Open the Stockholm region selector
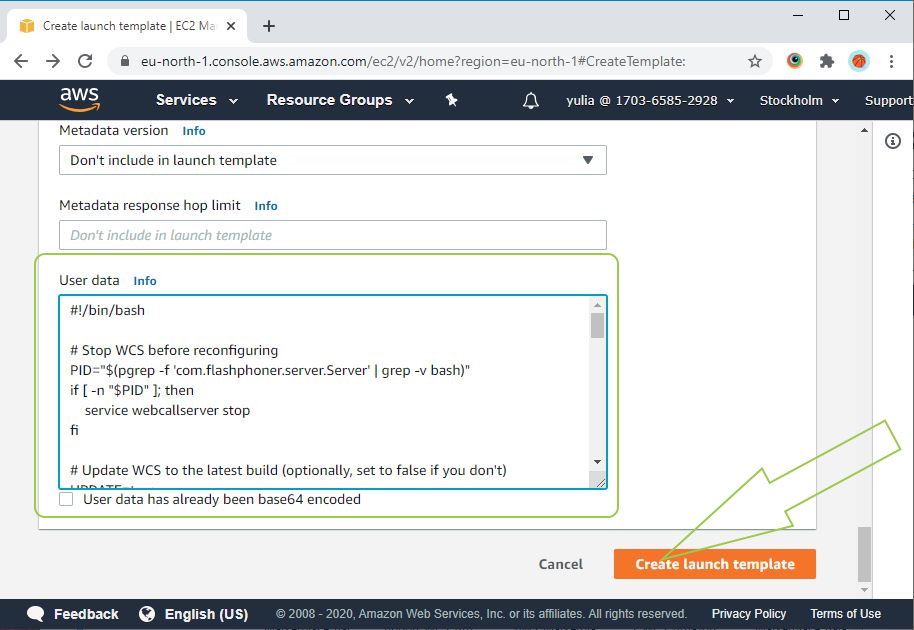 point(799,100)
